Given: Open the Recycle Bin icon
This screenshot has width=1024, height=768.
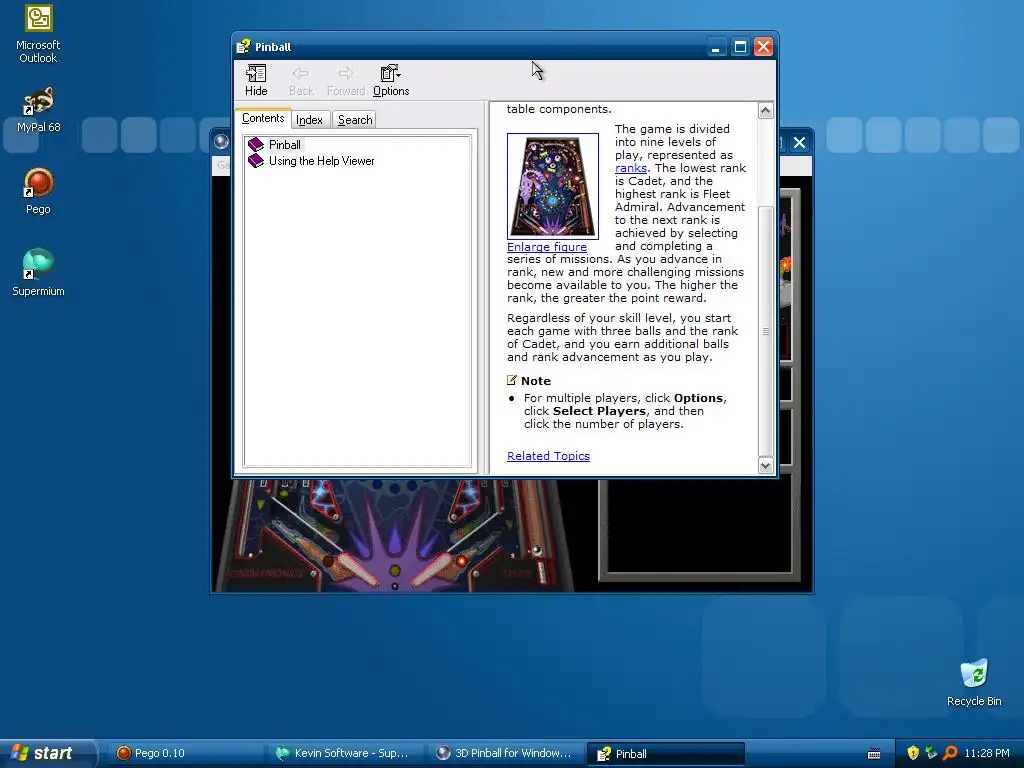Looking at the screenshot, I should (974, 683).
